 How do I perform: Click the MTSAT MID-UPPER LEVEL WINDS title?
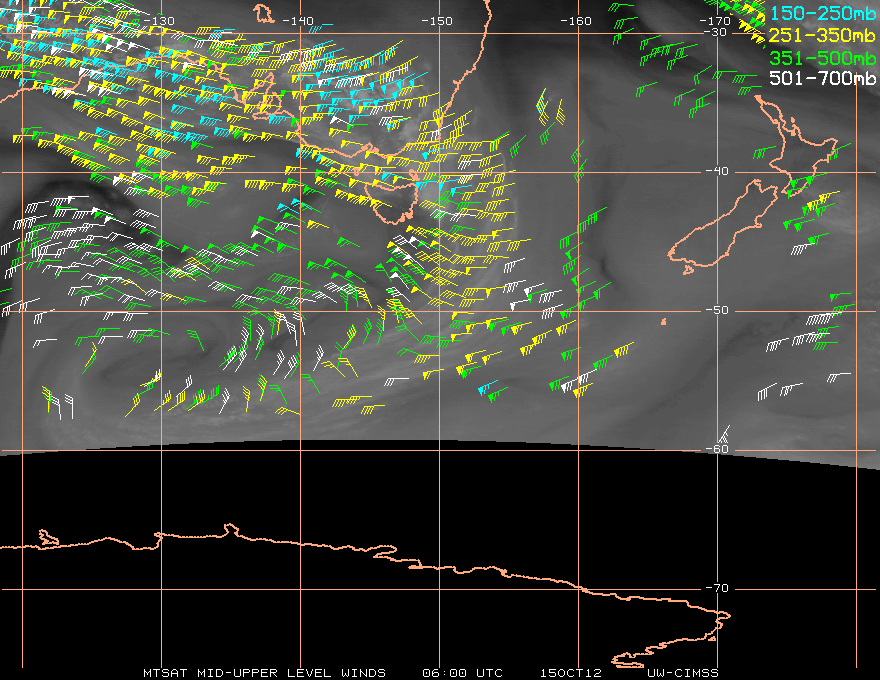[x=264, y=673]
